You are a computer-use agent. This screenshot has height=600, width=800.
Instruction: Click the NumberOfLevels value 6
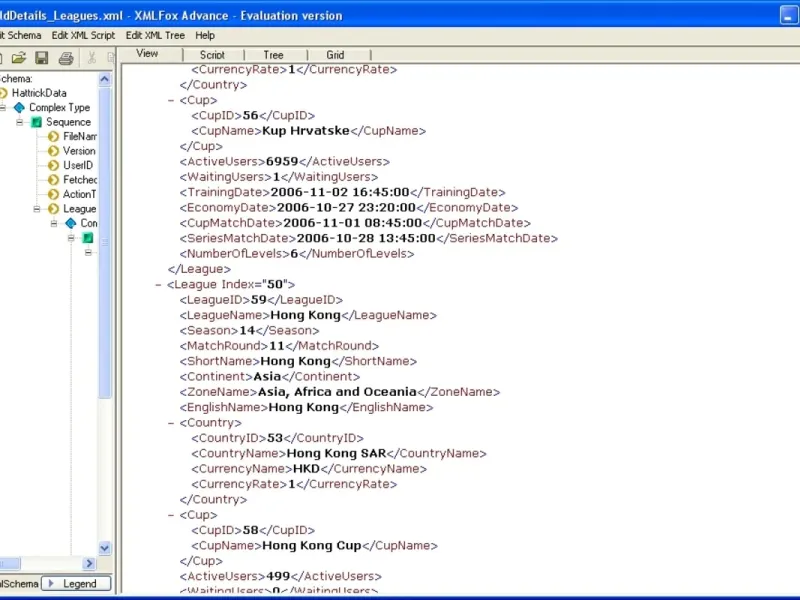pos(294,254)
